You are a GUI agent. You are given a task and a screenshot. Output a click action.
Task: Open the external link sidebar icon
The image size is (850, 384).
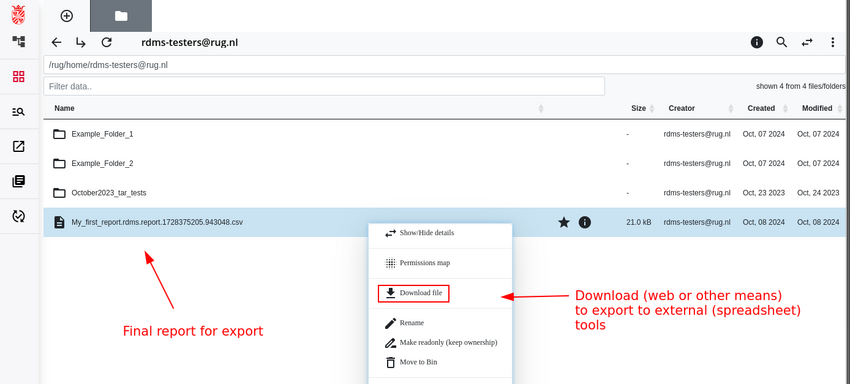point(18,146)
